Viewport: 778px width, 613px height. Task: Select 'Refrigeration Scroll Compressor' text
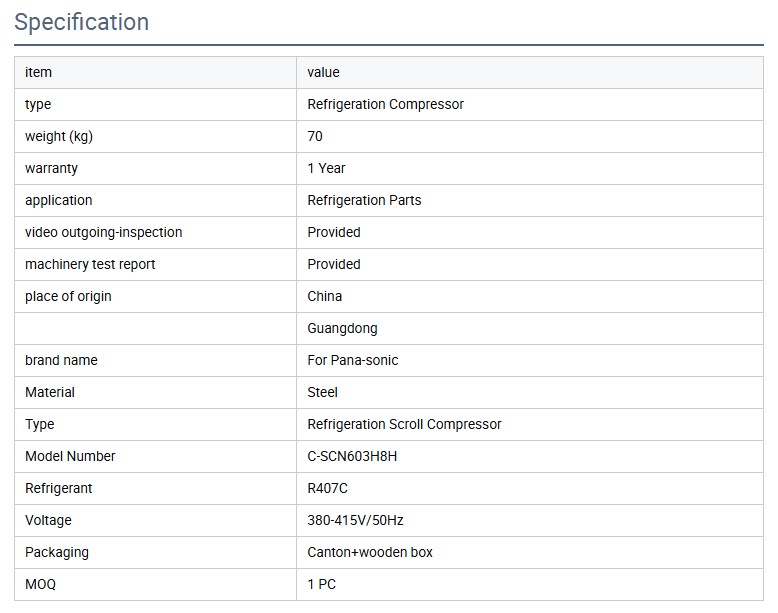coord(404,424)
